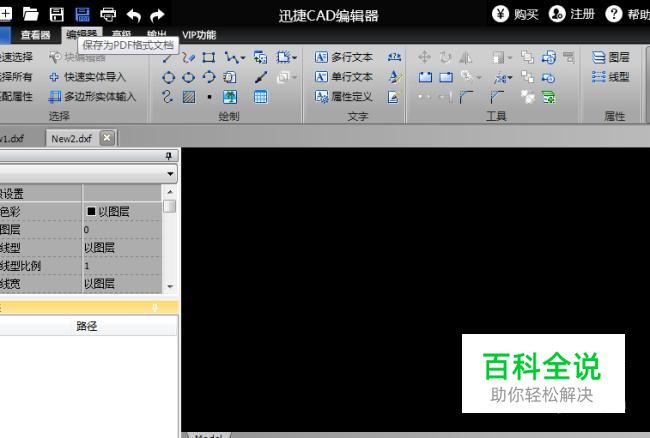Click the 购买 purchase button
The height and width of the screenshot is (438, 650).
[515, 15]
